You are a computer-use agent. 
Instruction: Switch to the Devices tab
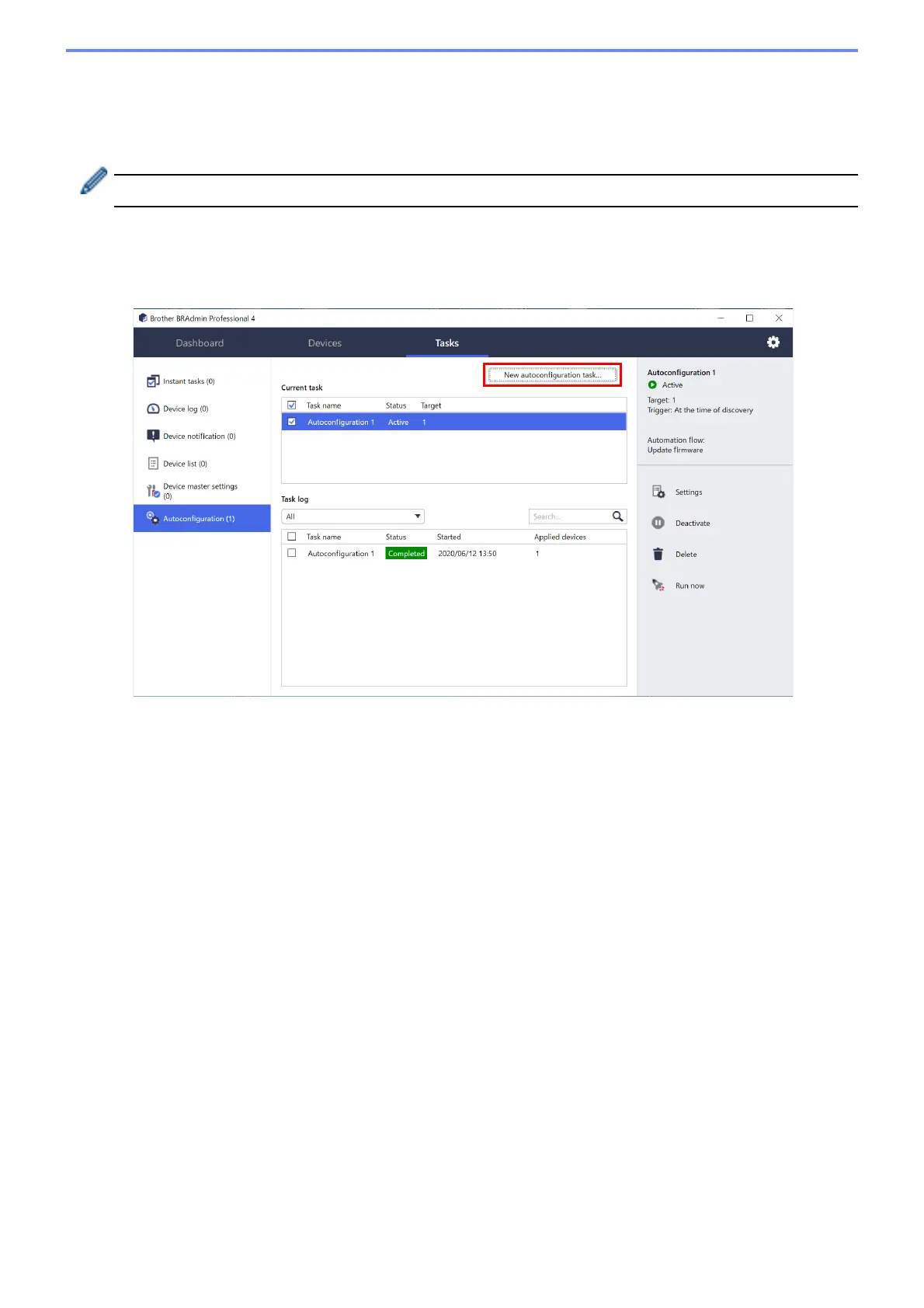[x=325, y=343]
